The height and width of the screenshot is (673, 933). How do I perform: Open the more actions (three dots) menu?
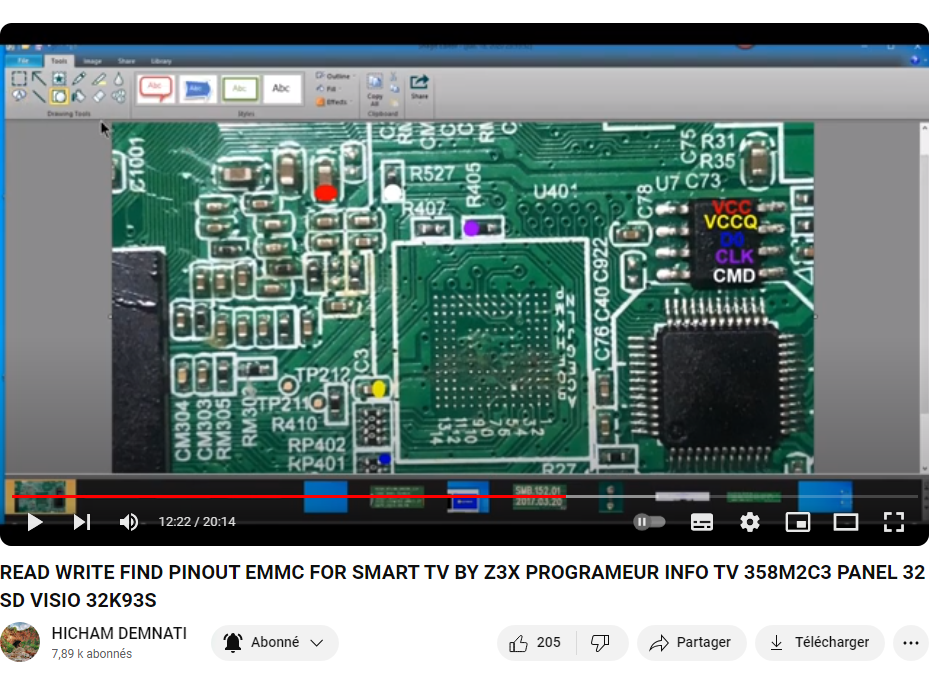pyautogui.click(x=910, y=643)
